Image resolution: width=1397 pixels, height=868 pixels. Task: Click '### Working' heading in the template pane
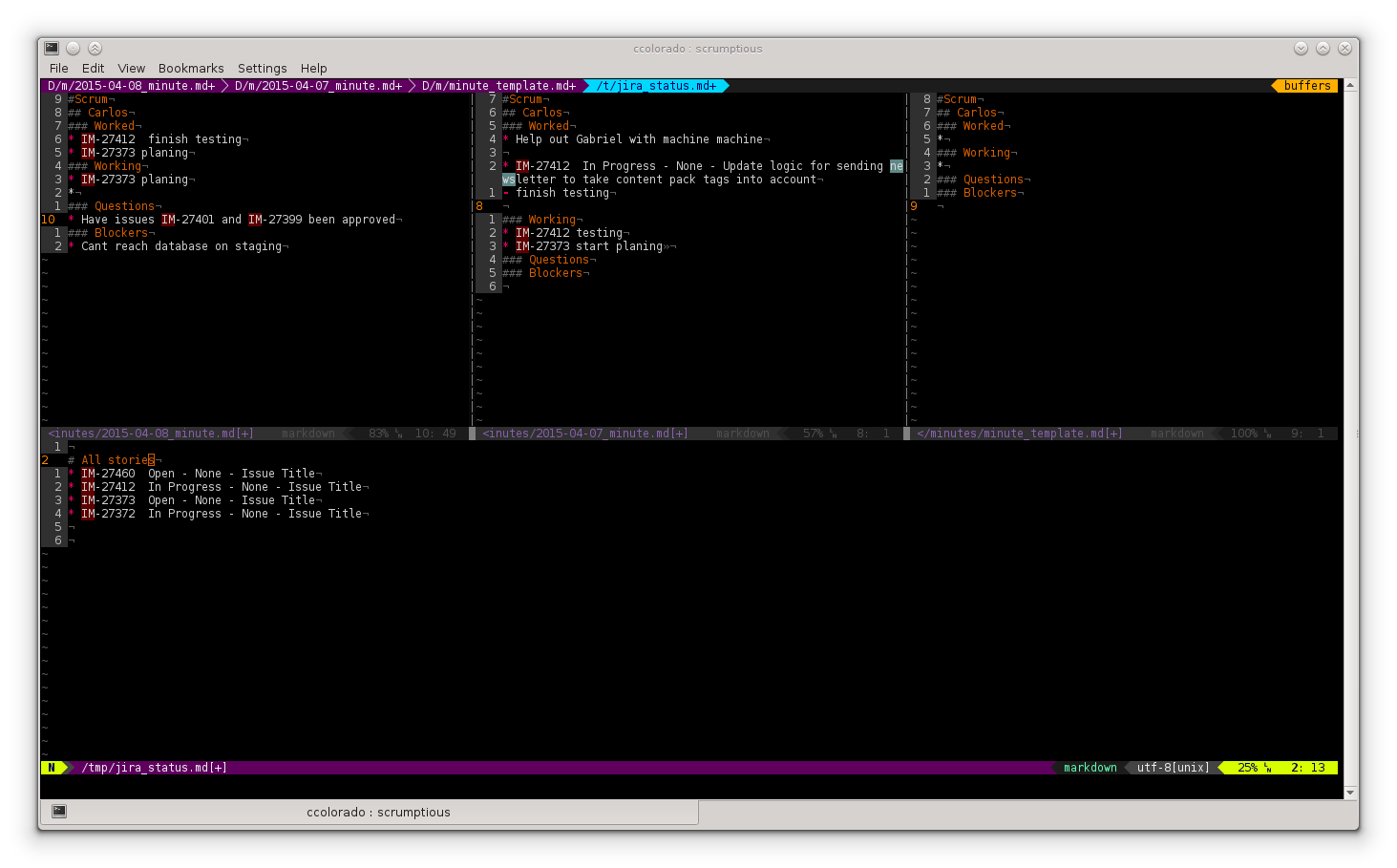pos(976,153)
